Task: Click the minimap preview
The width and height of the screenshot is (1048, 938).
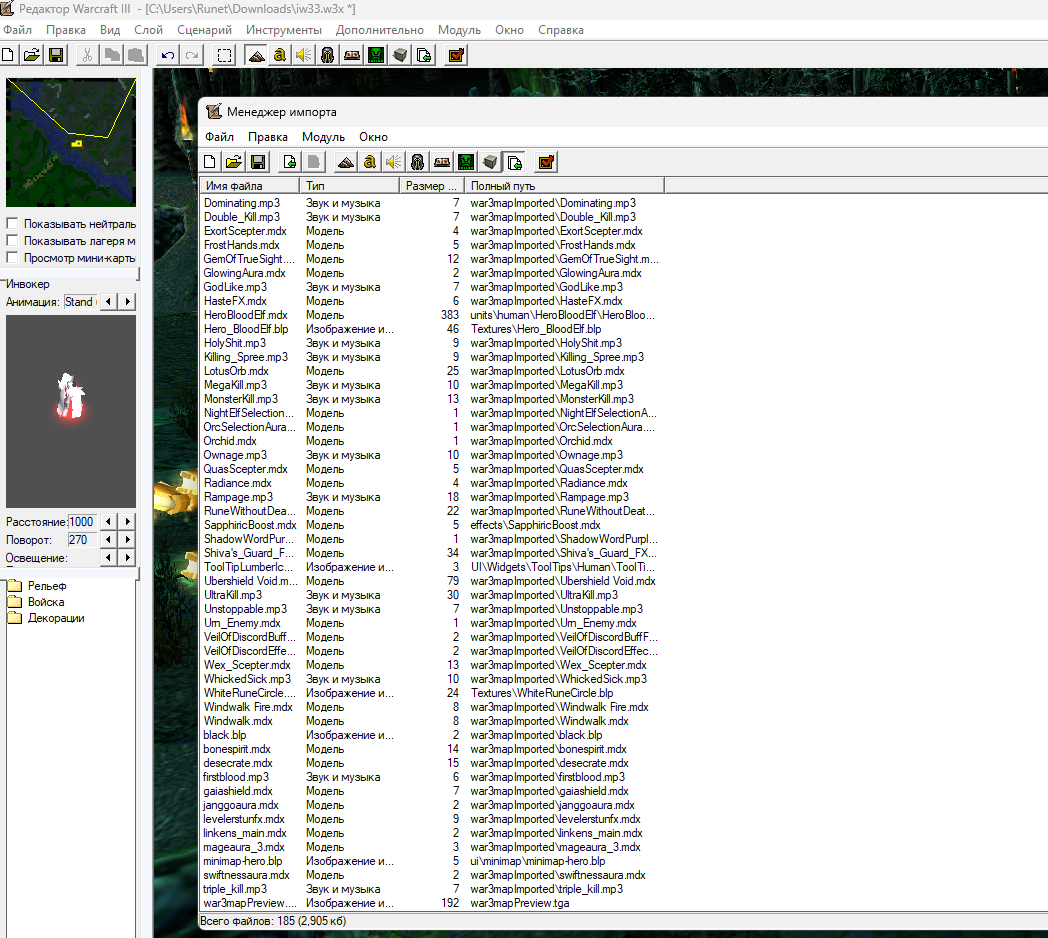Action: (71, 142)
